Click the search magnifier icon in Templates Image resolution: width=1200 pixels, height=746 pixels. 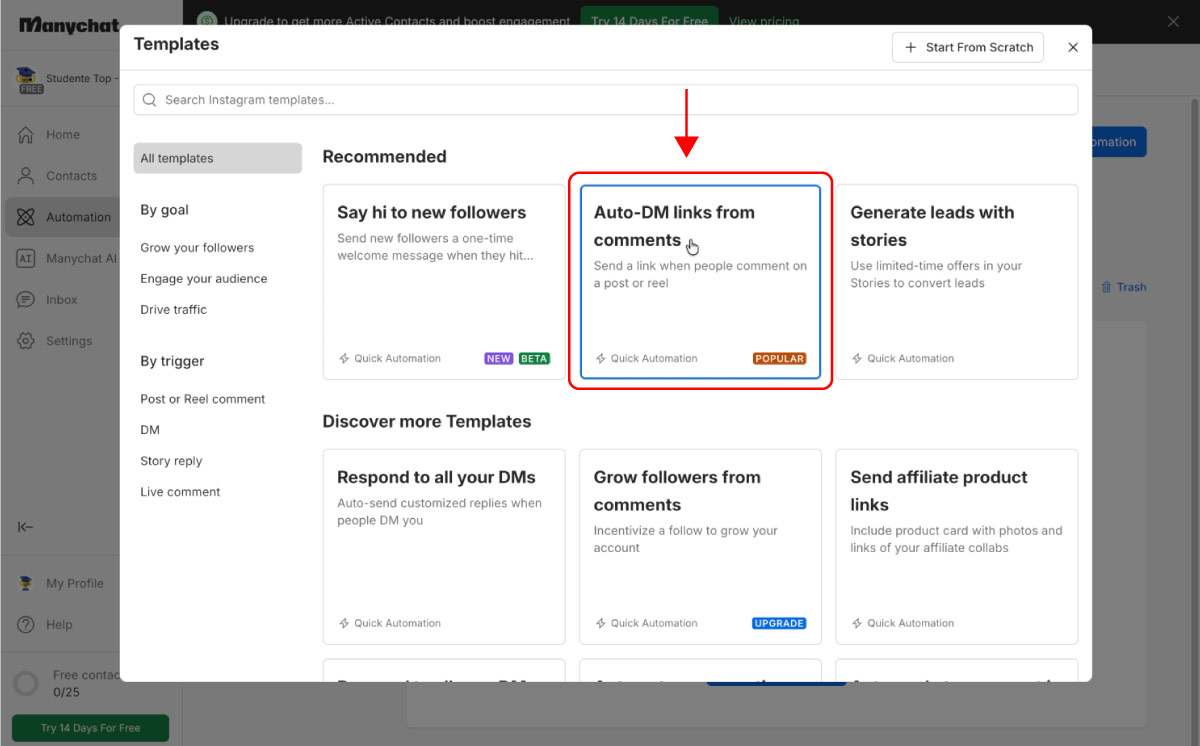[150, 100]
